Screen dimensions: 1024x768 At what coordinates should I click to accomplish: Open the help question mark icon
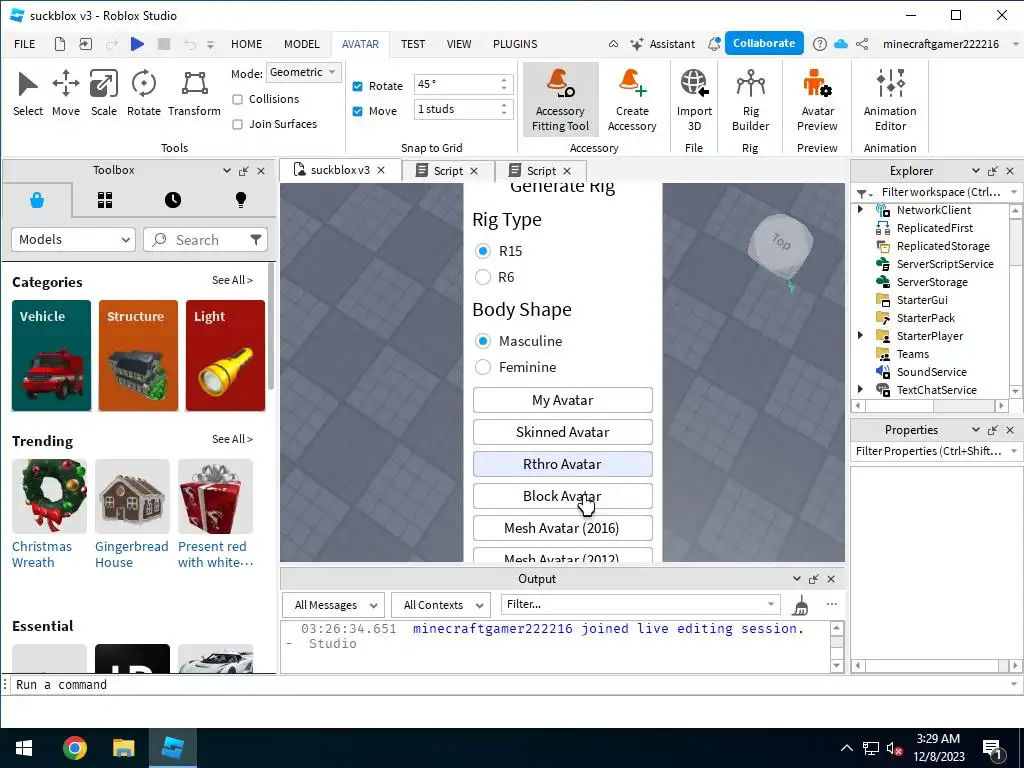coord(820,44)
